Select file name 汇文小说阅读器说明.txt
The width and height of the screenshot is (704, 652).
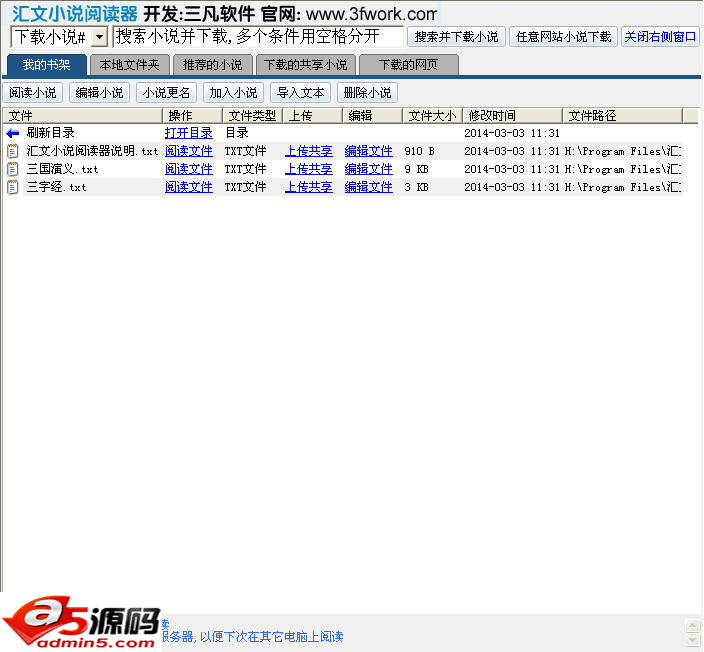tap(92, 151)
